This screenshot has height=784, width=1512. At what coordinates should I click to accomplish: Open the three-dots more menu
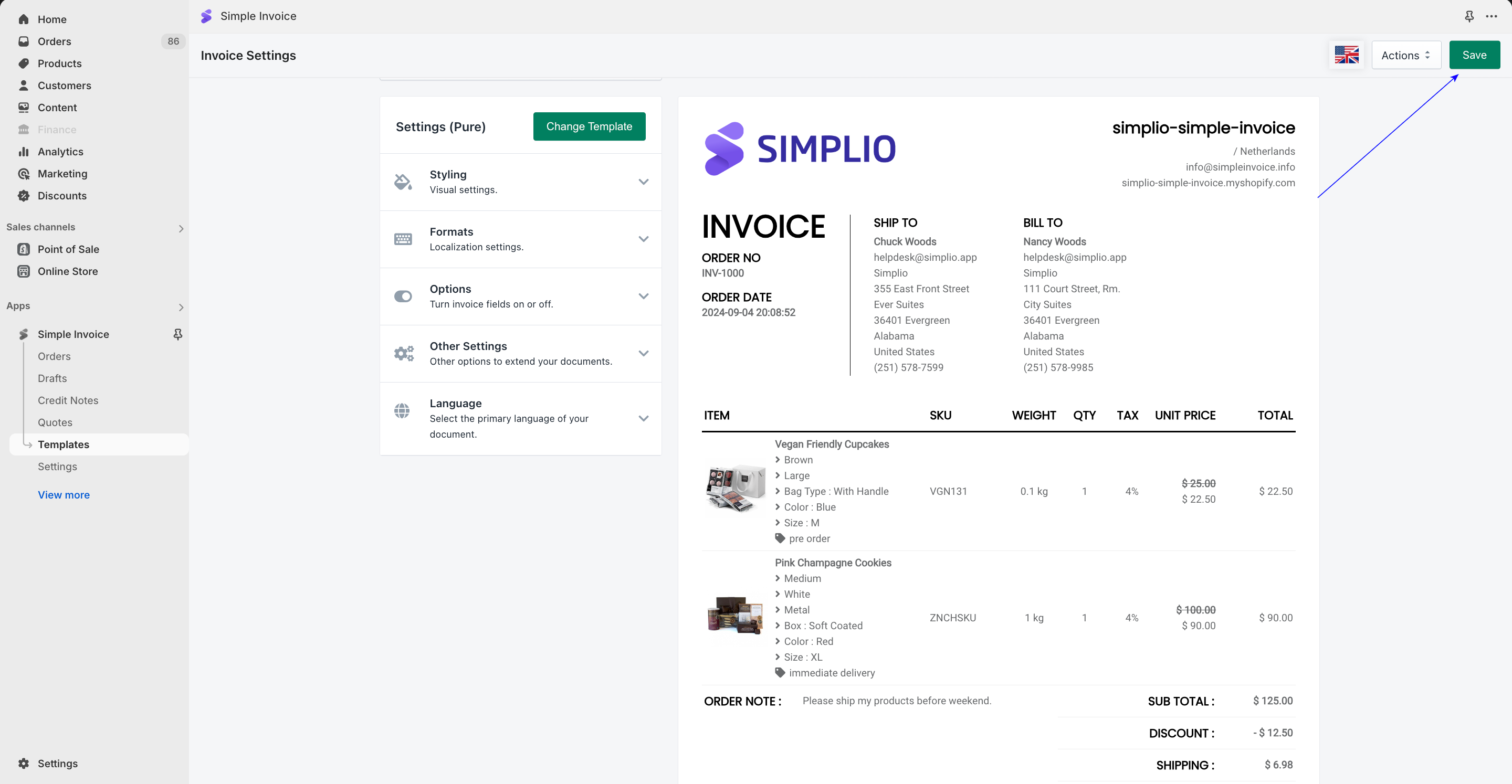1491,16
